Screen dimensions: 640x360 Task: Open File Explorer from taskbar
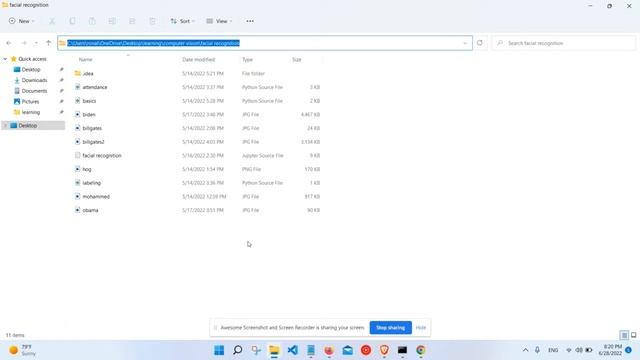click(274, 350)
